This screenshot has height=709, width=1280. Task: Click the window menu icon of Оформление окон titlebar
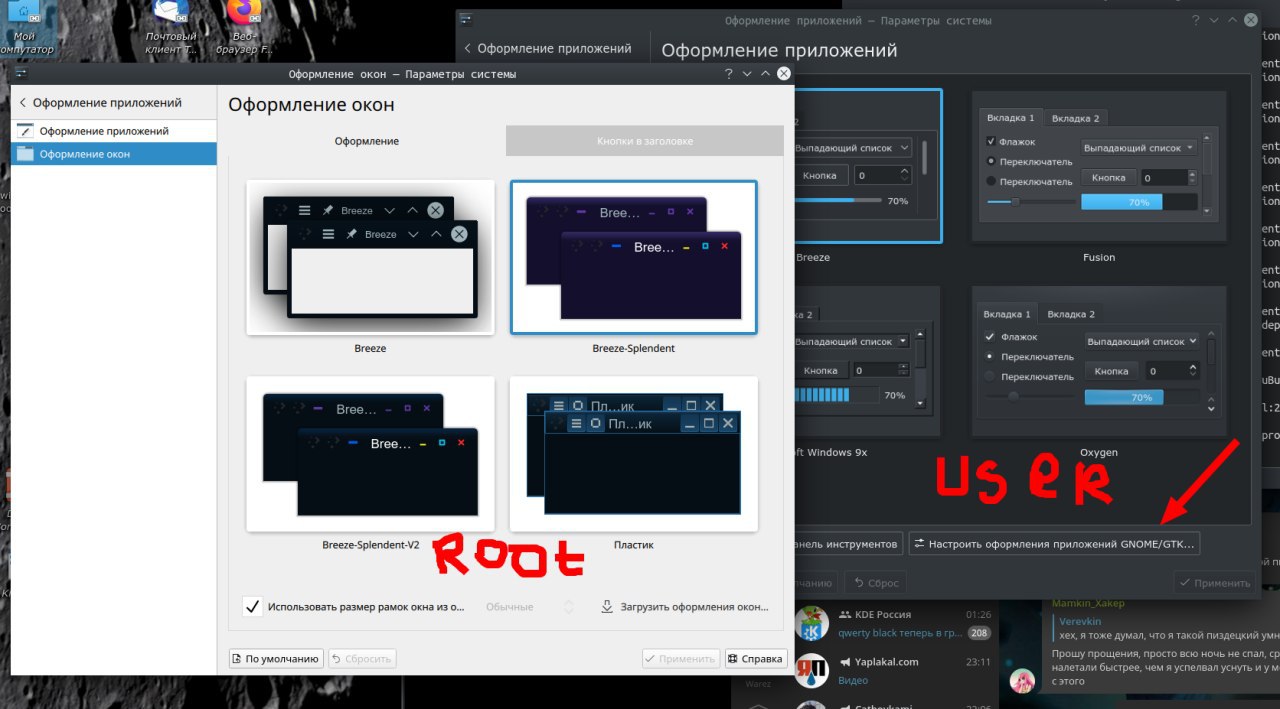coord(21,74)
